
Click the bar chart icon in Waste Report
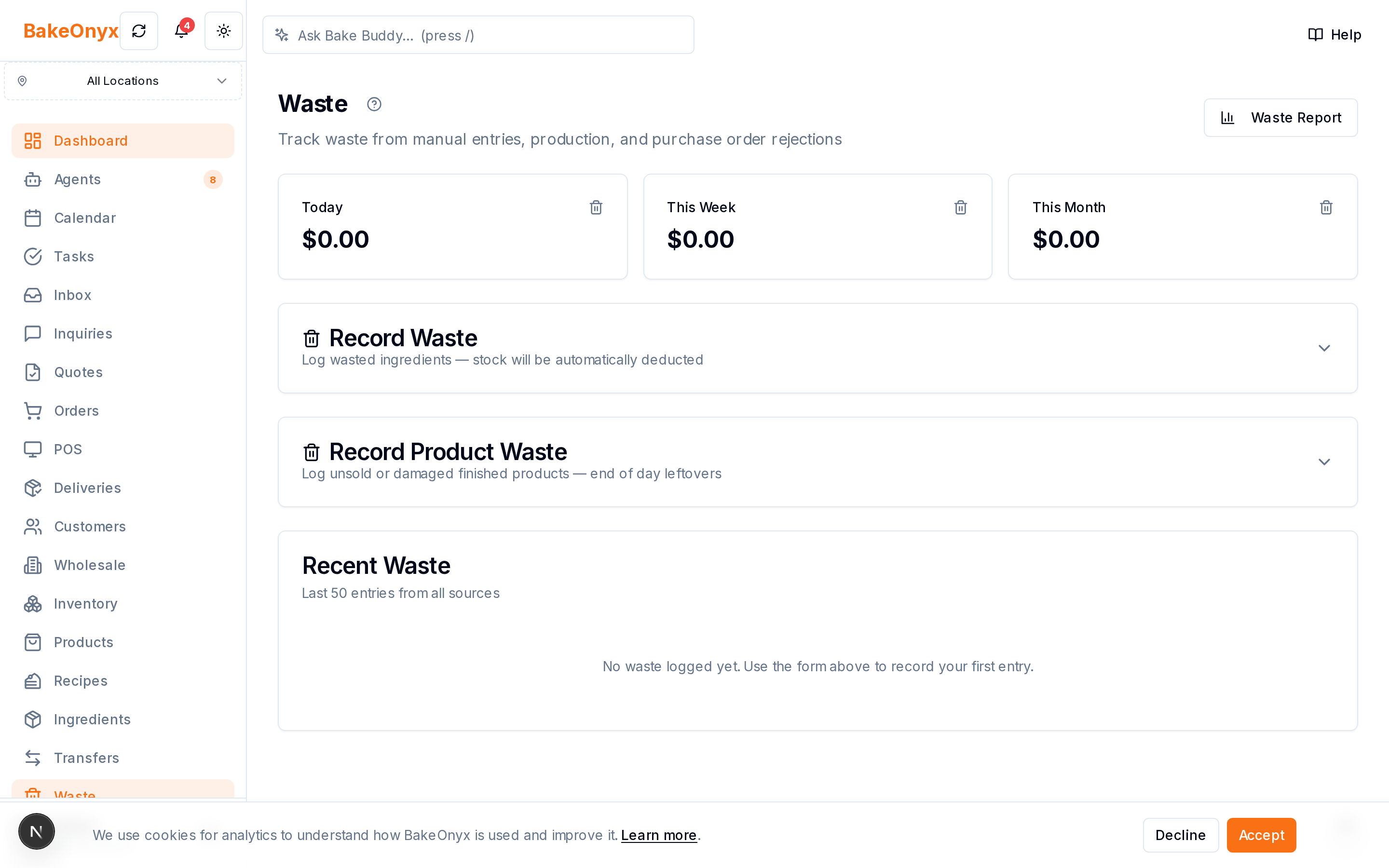click(1228, 118)
